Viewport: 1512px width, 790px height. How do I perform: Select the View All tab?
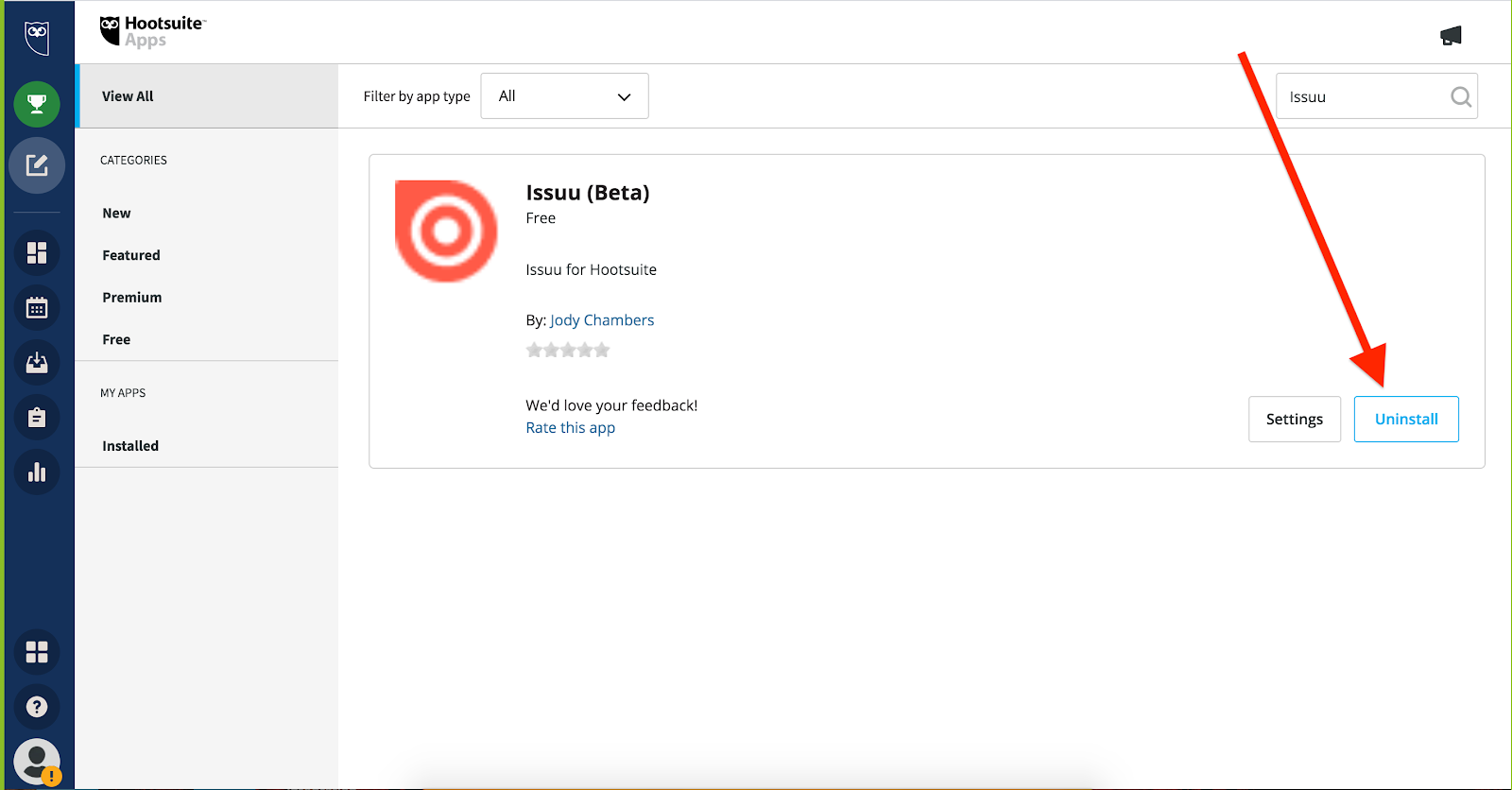[x=207, y=96]
